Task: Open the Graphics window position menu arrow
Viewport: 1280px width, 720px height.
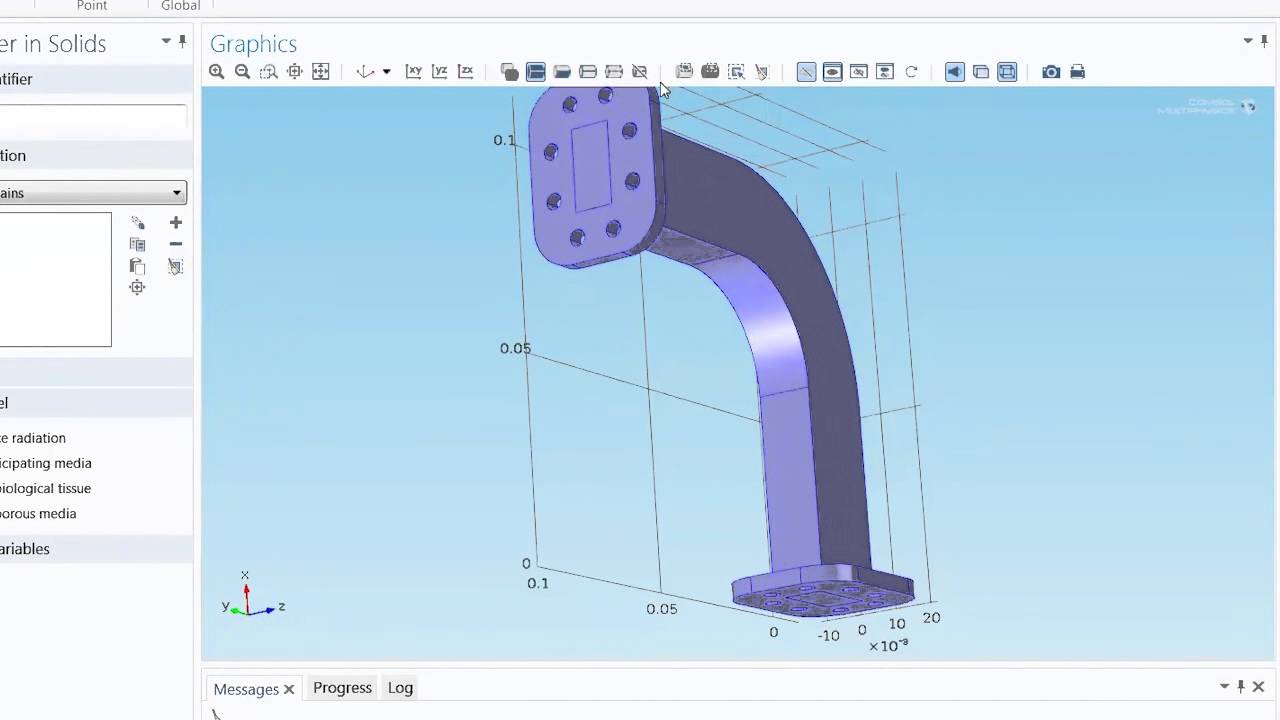Action: click(1248, 41)
